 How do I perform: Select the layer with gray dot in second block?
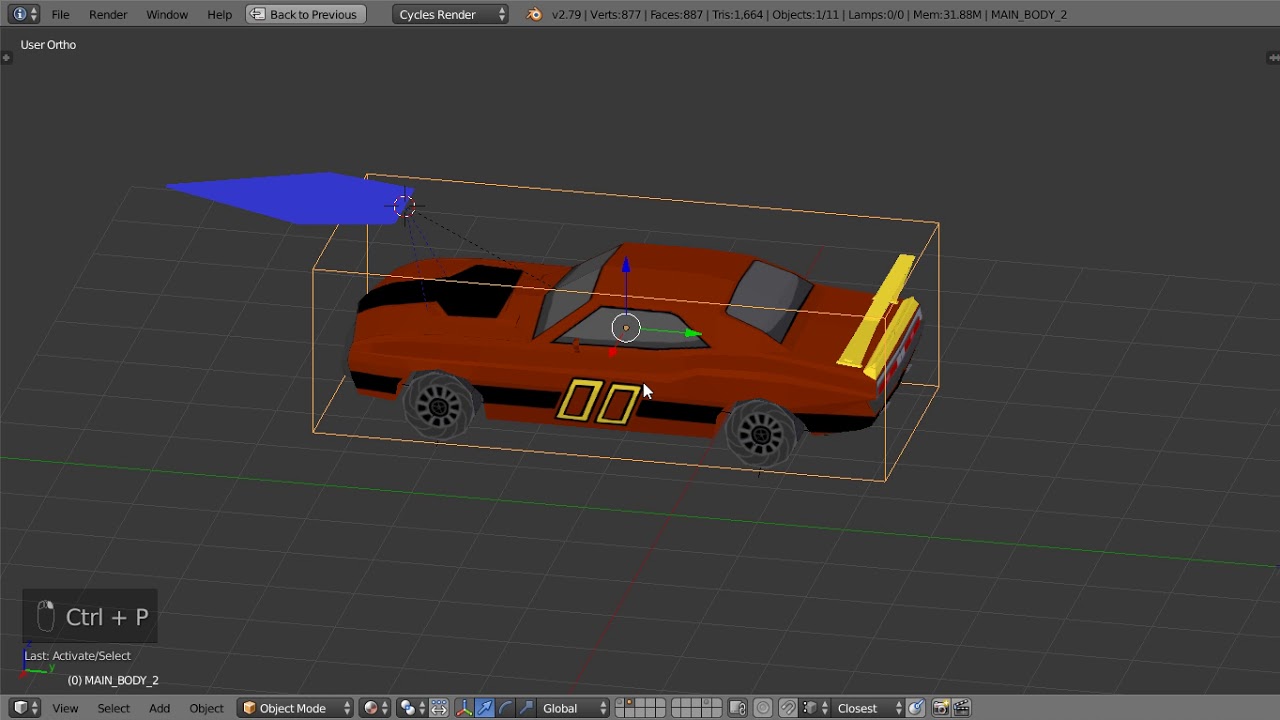pos(706,703)
